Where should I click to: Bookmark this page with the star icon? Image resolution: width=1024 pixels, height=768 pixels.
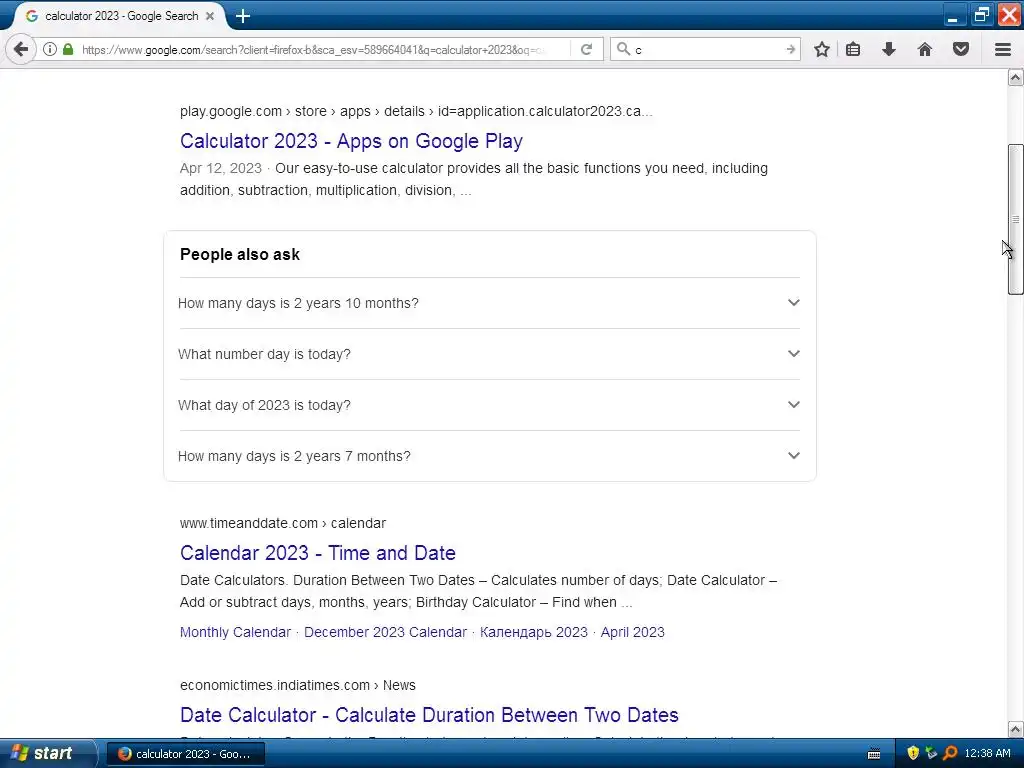click(822, 50)
